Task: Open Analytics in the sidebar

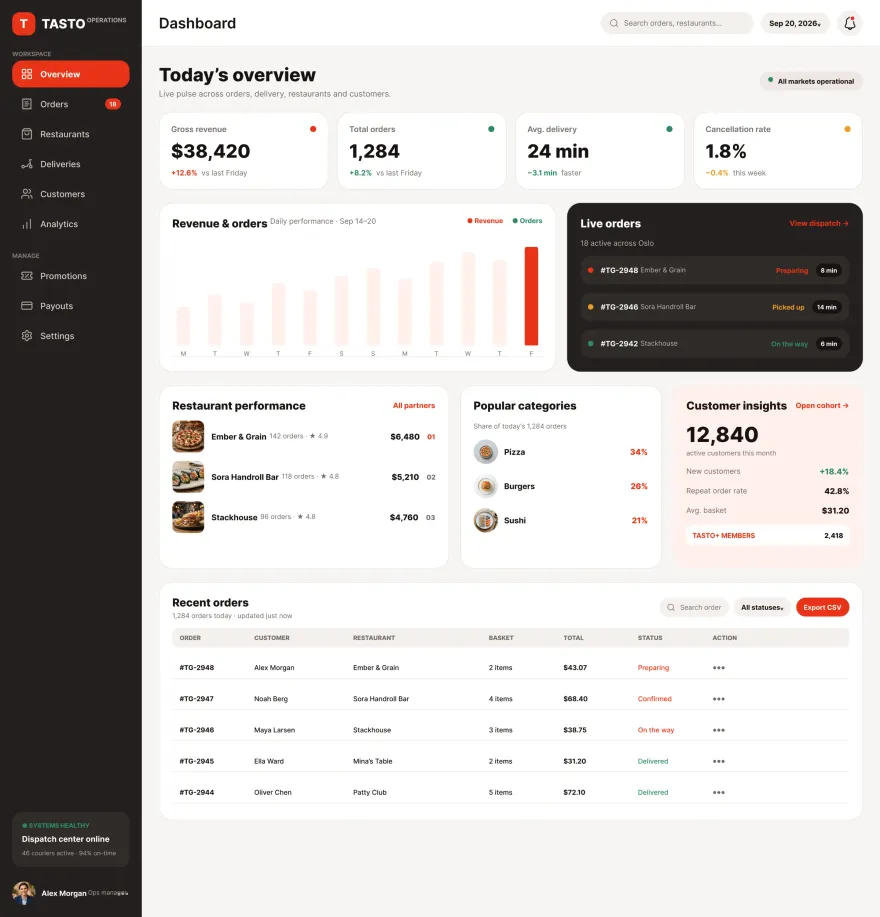Action: pos(71,224)
